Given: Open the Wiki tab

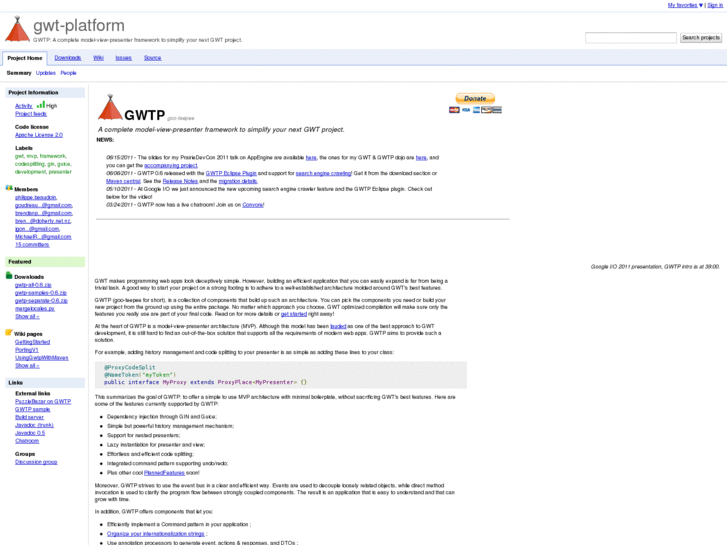Looking at the screenshot, I should [x=98, y=58].
